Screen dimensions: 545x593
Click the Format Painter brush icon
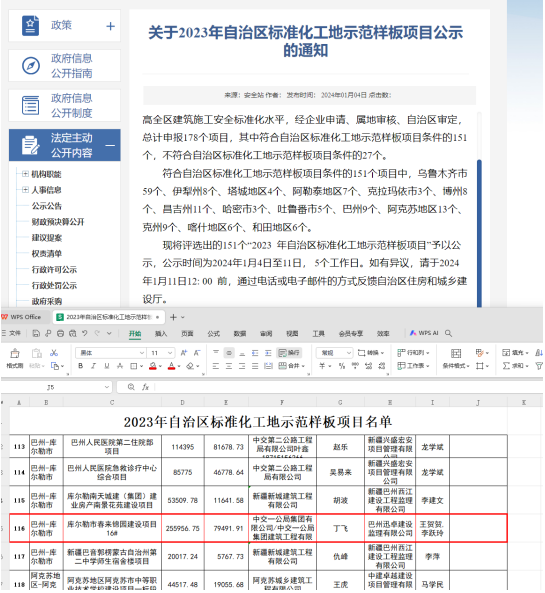coord(15,354)
